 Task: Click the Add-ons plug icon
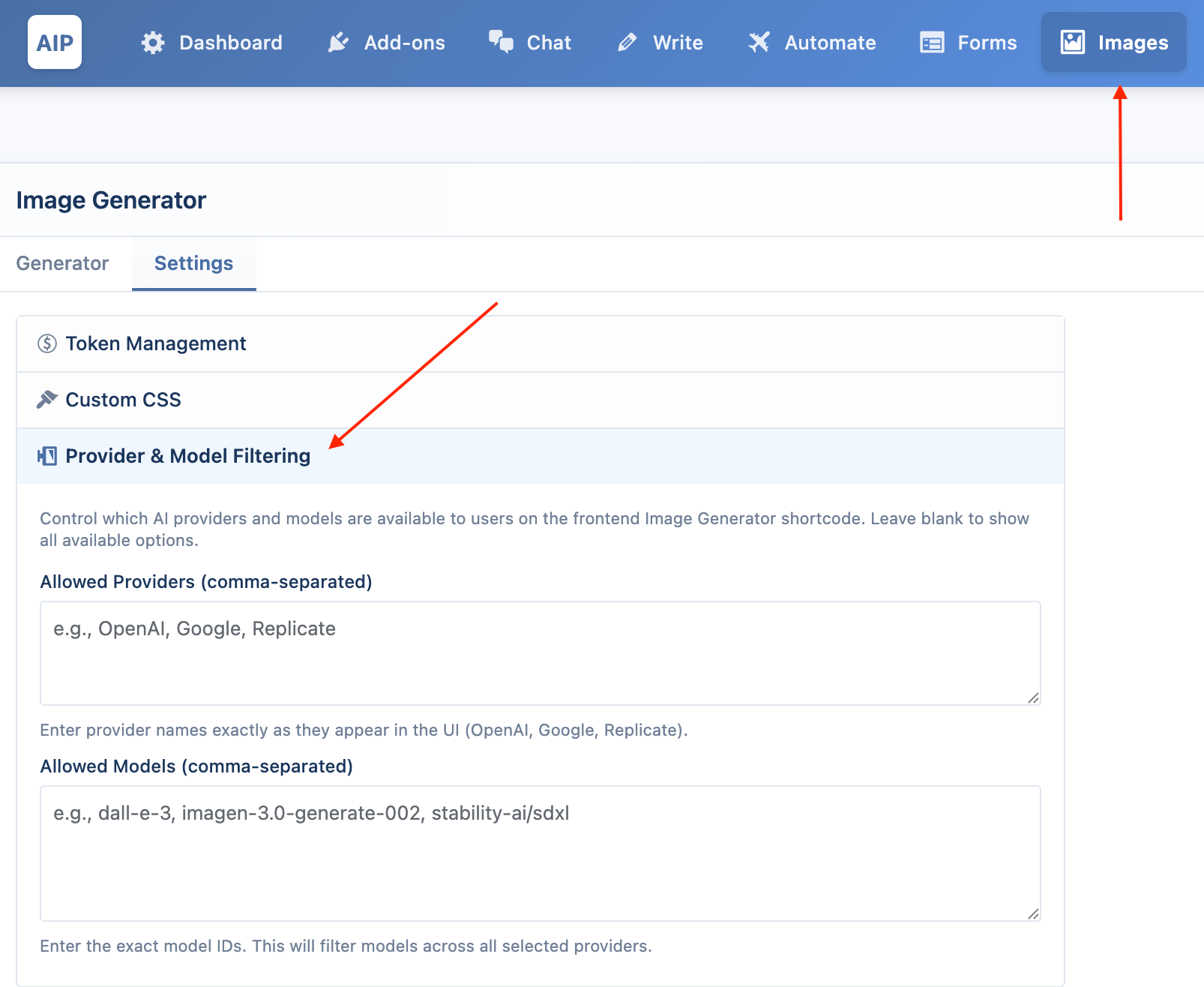point(339,43)
